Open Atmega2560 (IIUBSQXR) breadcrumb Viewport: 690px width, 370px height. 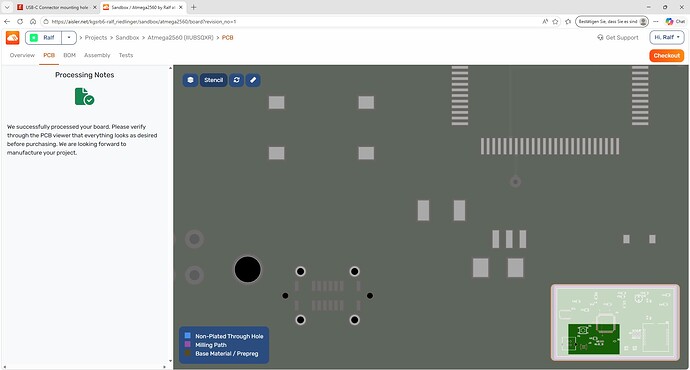180,38
